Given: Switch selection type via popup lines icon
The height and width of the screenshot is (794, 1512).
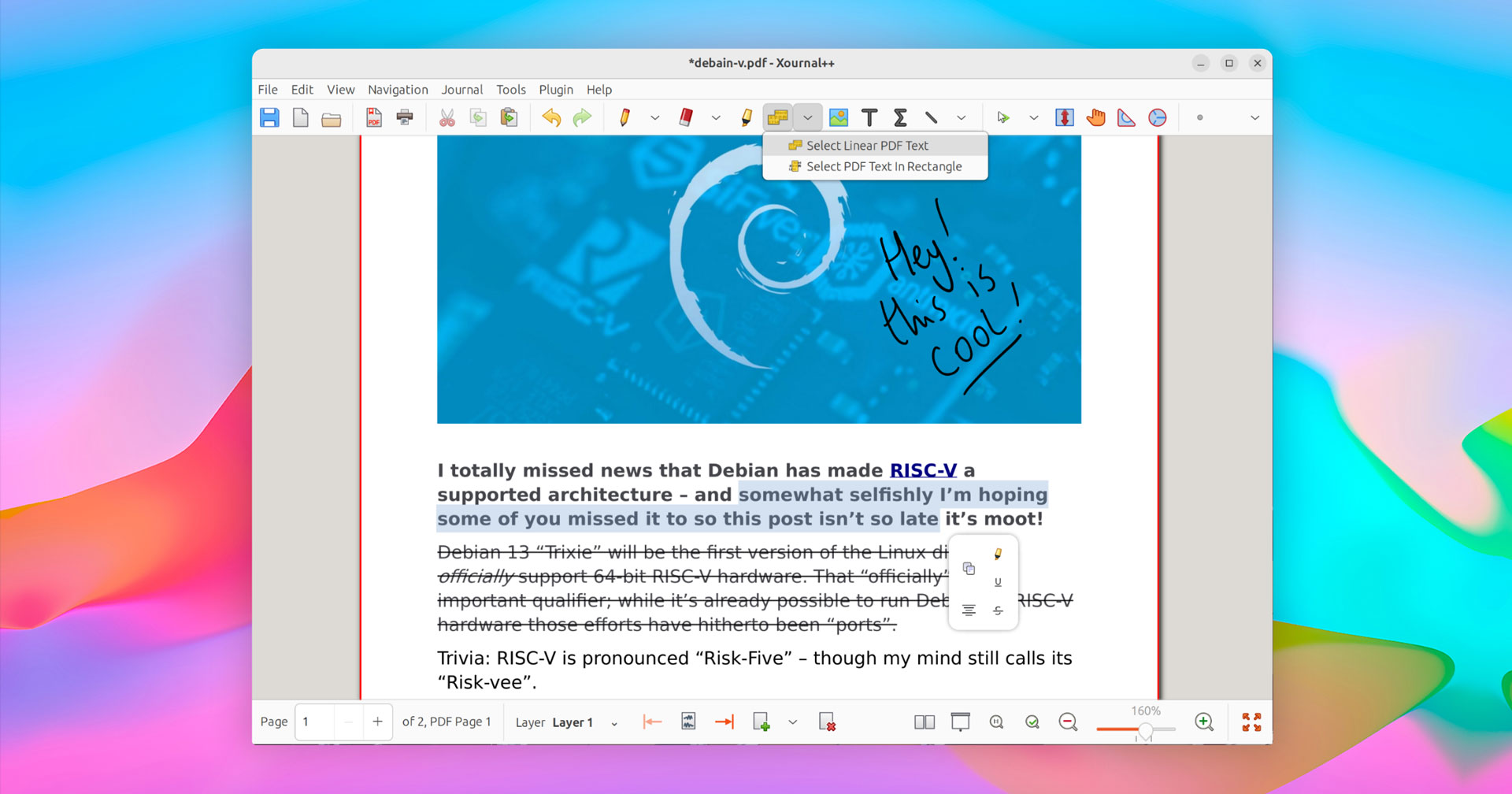Looking at the screenshot, I should point(969,610).
